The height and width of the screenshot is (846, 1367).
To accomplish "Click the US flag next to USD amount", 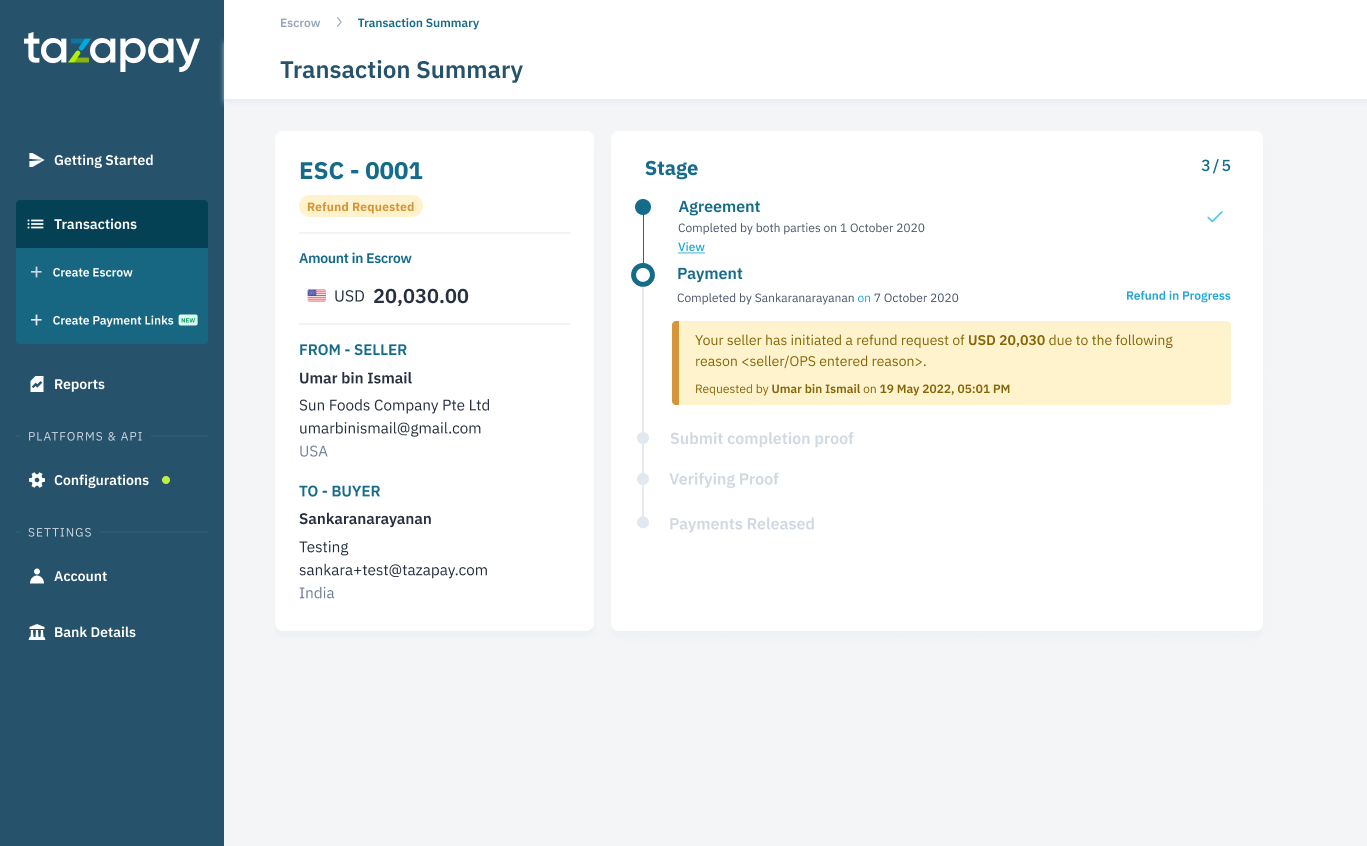I will [316, 294].
